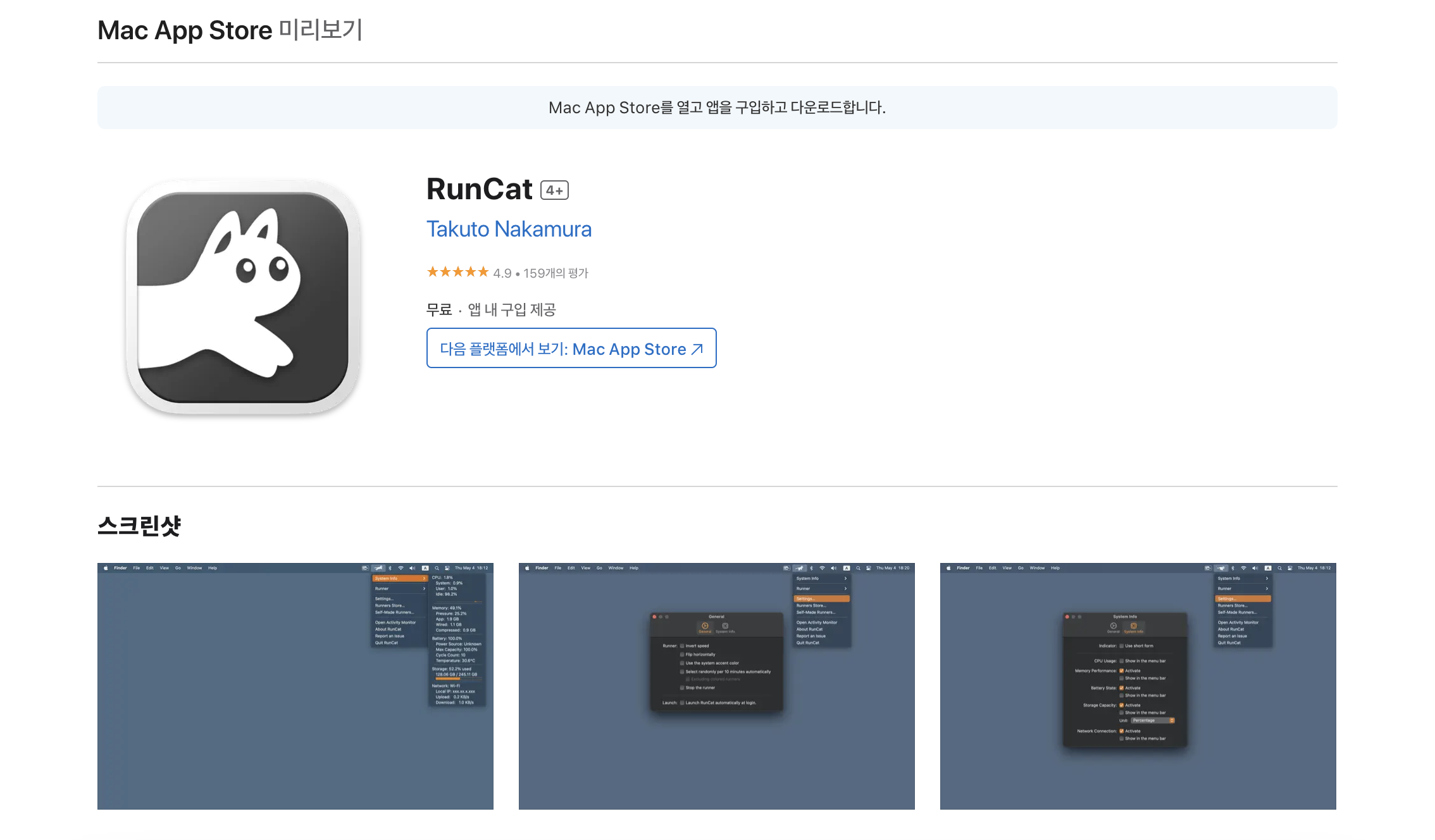Click the 'Mac App Store 미리보기' page heading

pyautogui.click(x=230, y=30)
